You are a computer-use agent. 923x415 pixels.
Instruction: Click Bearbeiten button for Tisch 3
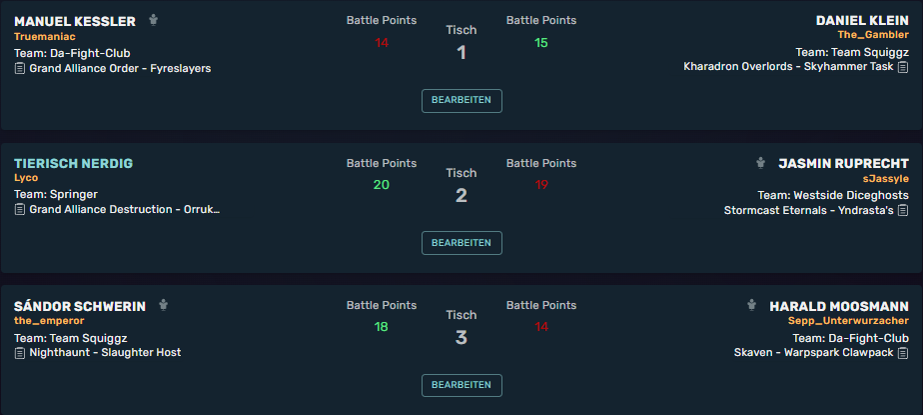click(462, 385)
